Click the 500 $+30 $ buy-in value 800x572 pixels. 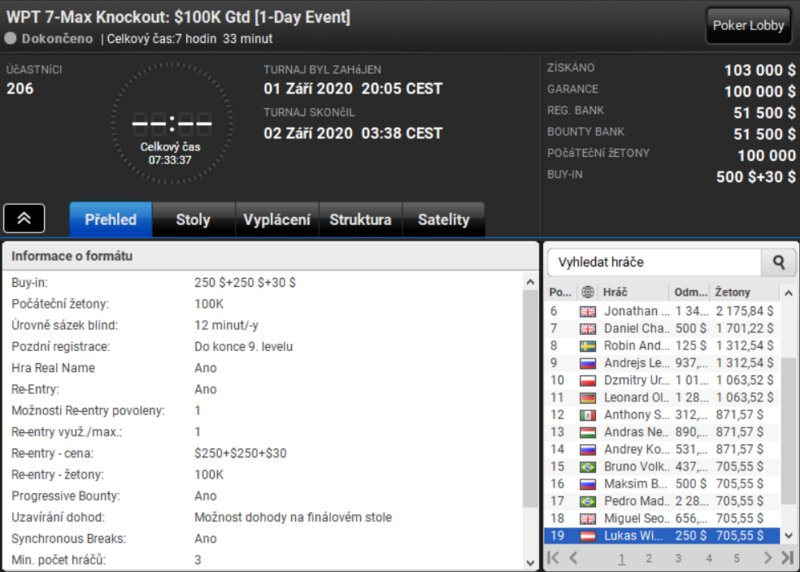click(x=756, y=177)
